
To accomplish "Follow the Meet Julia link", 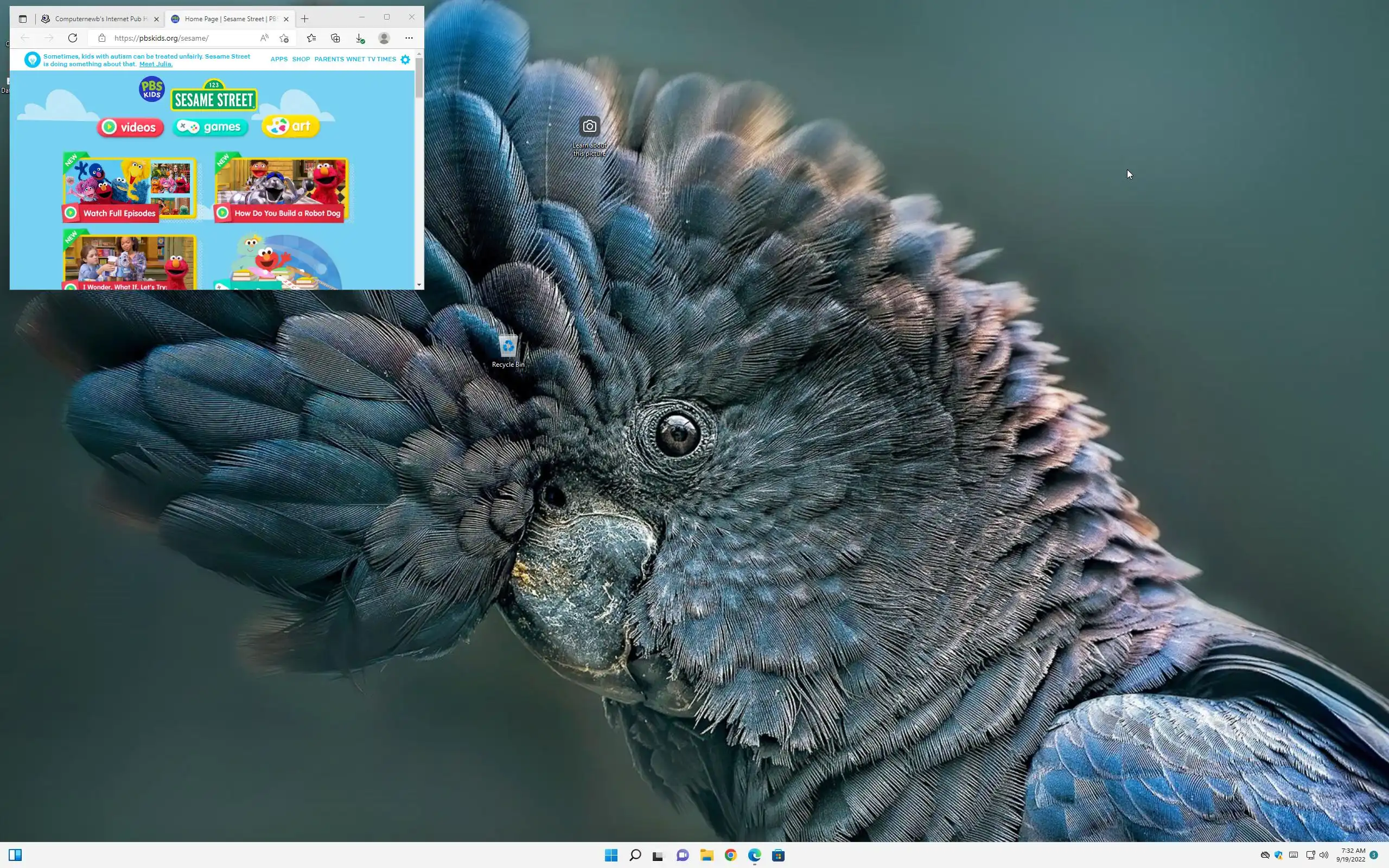I will 156,65.
